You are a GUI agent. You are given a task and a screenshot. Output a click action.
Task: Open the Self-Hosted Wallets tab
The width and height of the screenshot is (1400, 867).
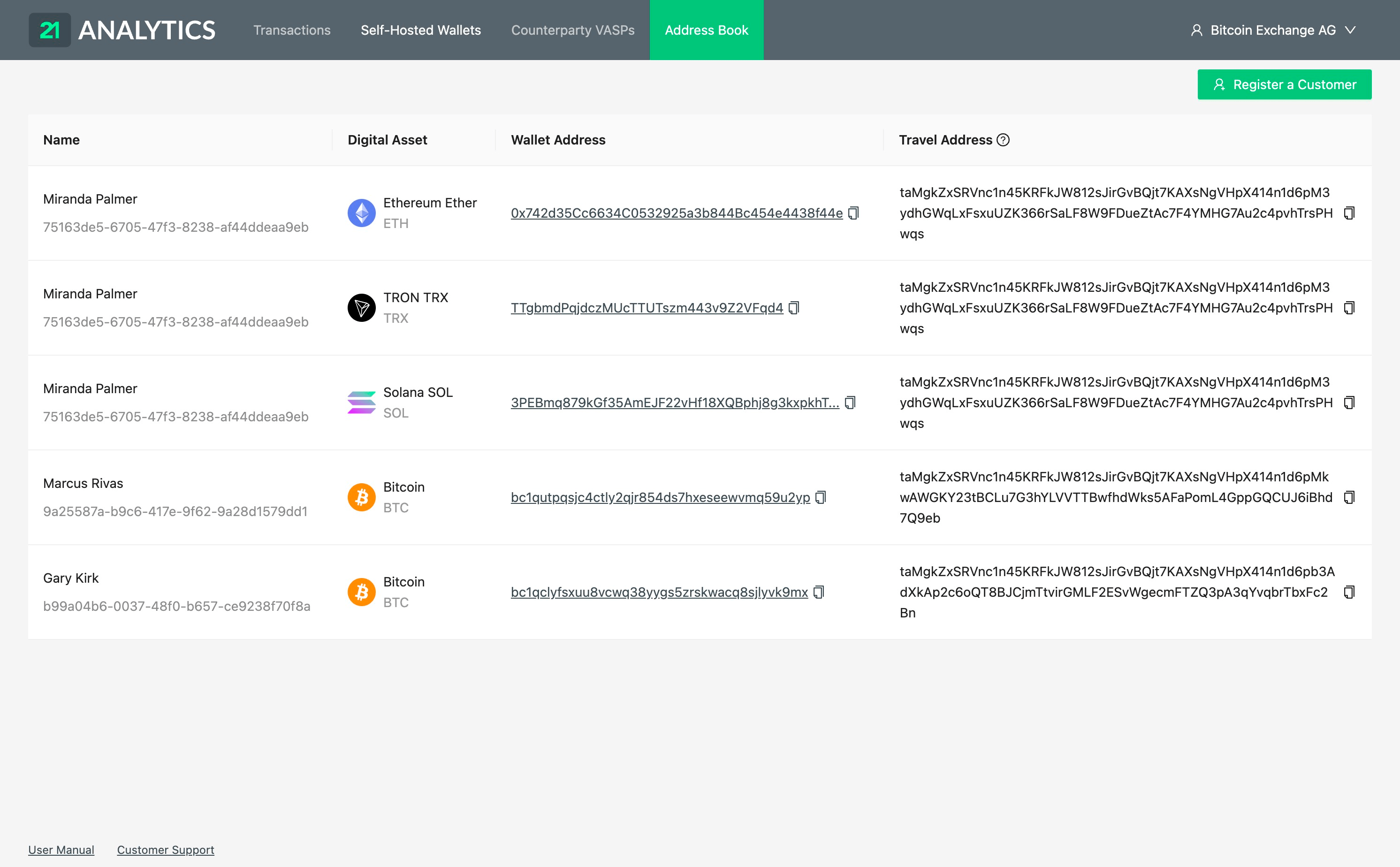point(420,30)
